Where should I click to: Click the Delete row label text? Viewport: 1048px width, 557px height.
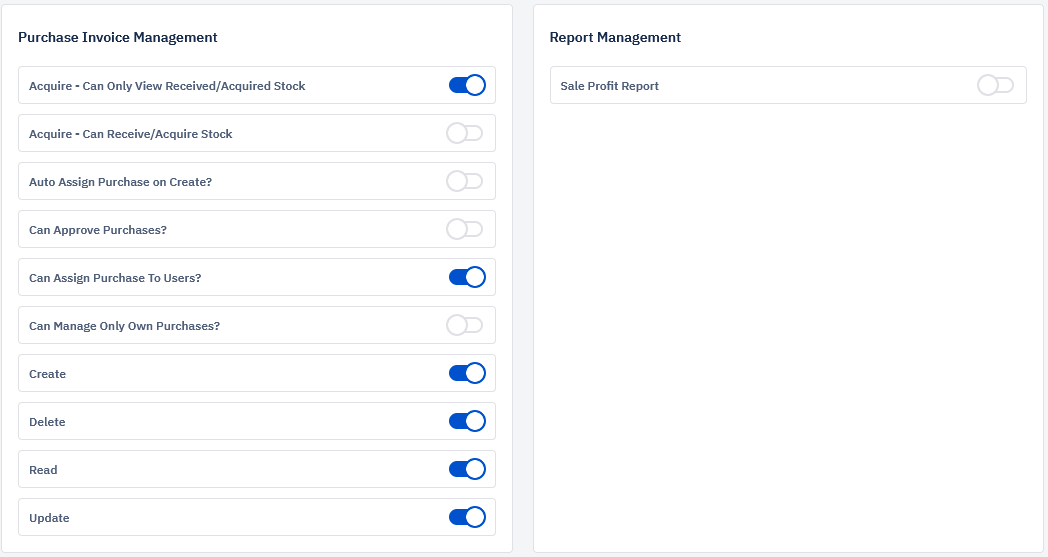tap(47, 422)
